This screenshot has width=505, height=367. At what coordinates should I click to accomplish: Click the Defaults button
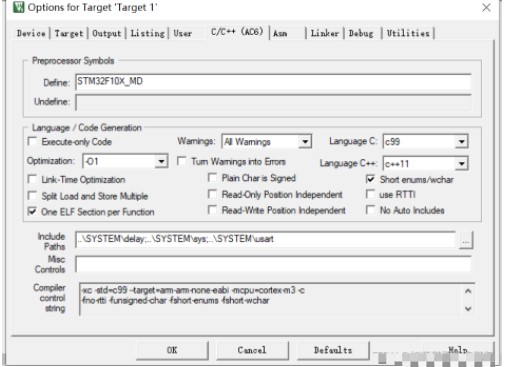click(x=333, y=350)
